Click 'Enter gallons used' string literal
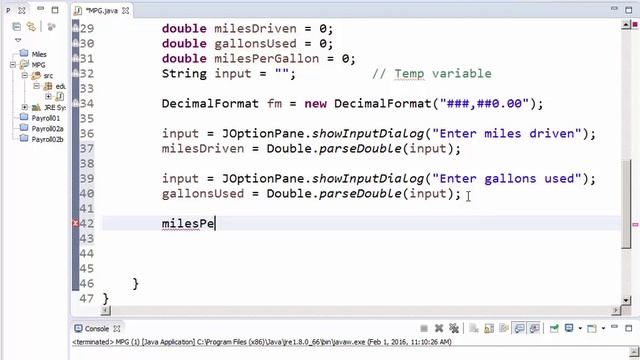 (507, 178)
